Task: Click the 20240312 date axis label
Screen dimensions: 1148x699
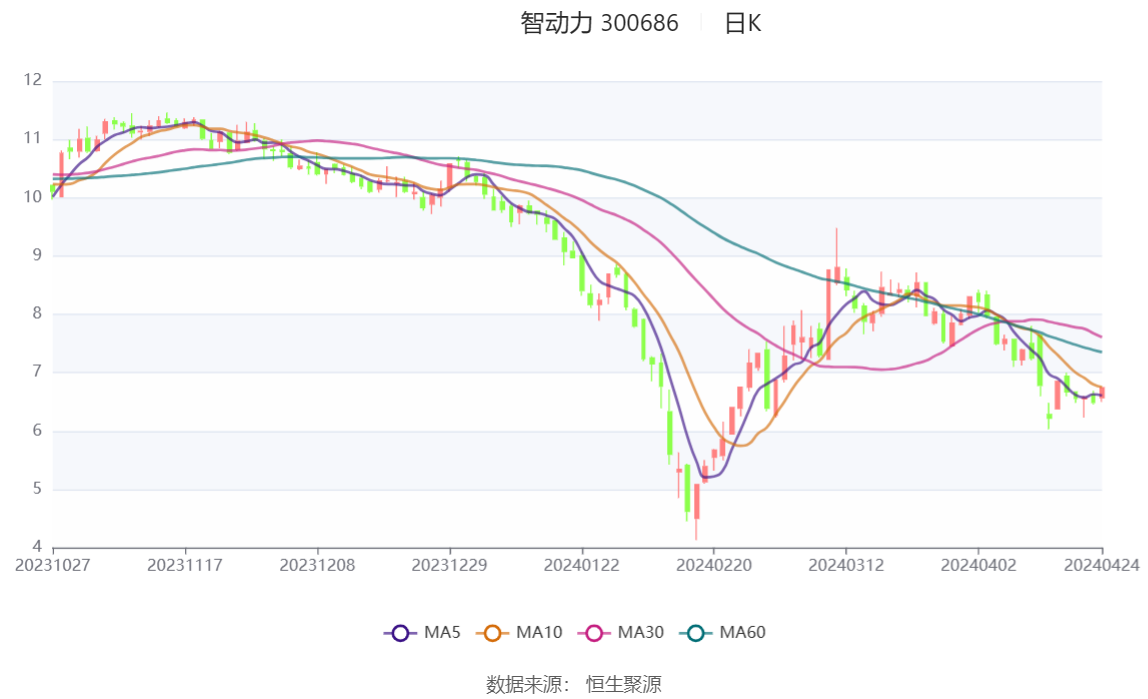Action: [x=846, y=565]
